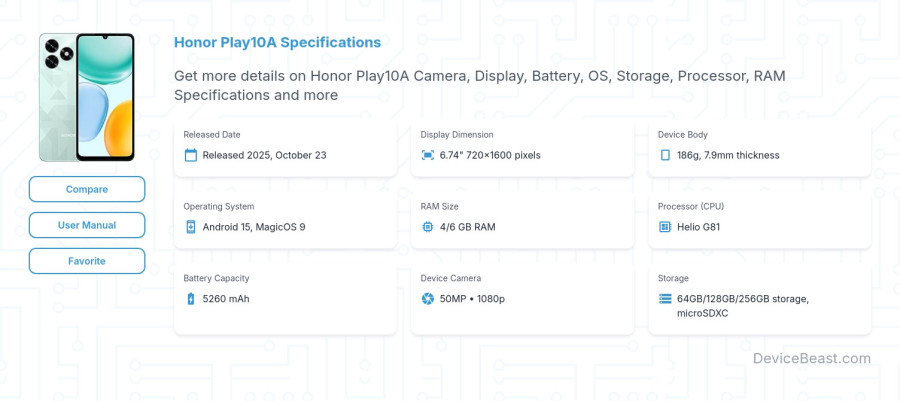The height and width of the screenshot is (401, 900).
Task: Select text '4/6 GB RAM'
Action: pyautogui.click(x=468, y=227)
